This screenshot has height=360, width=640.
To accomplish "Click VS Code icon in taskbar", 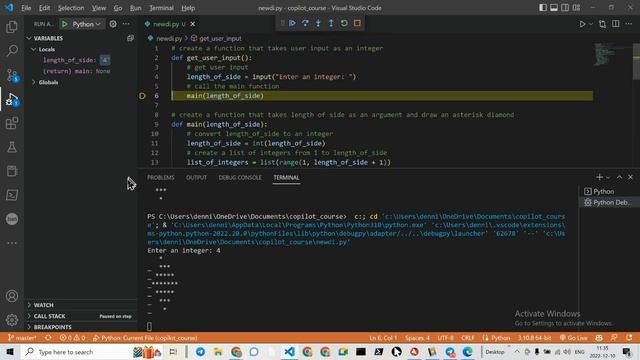I will 289,352.
